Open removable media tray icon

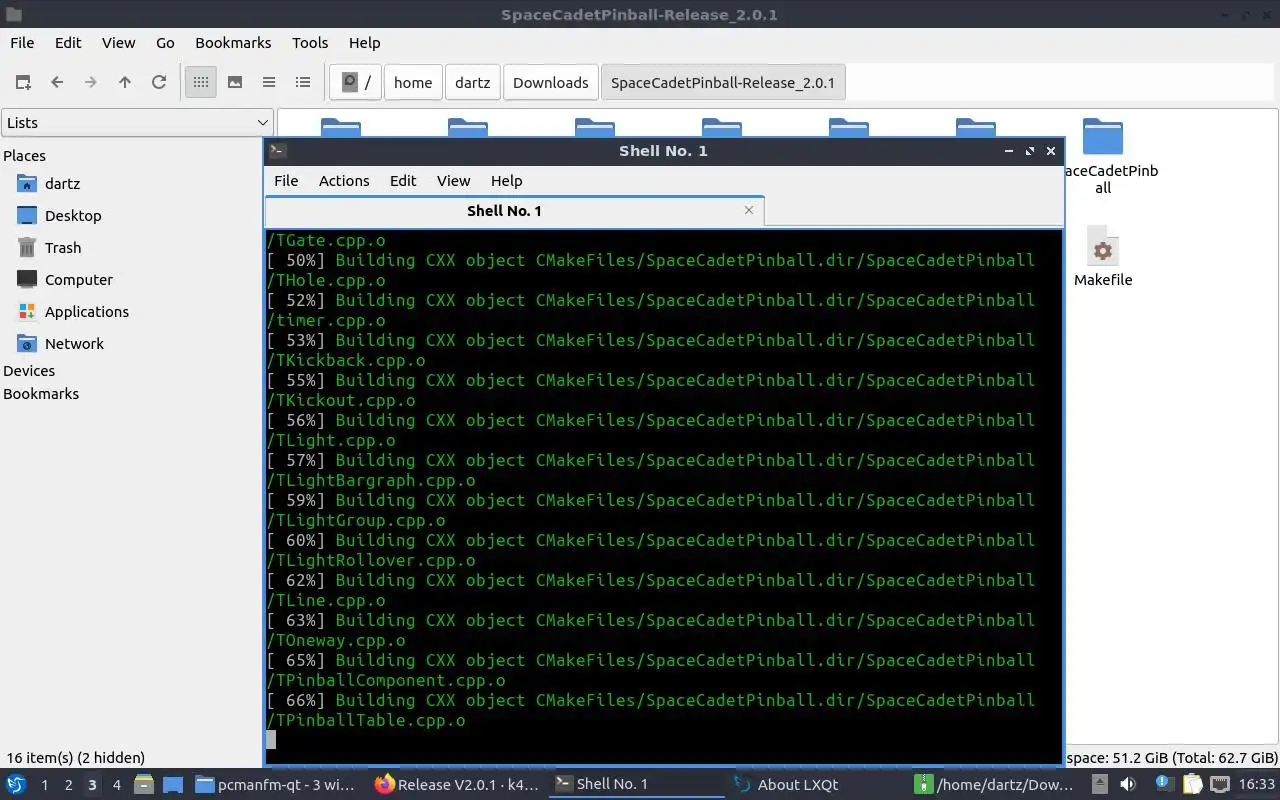coord(1099,784)
